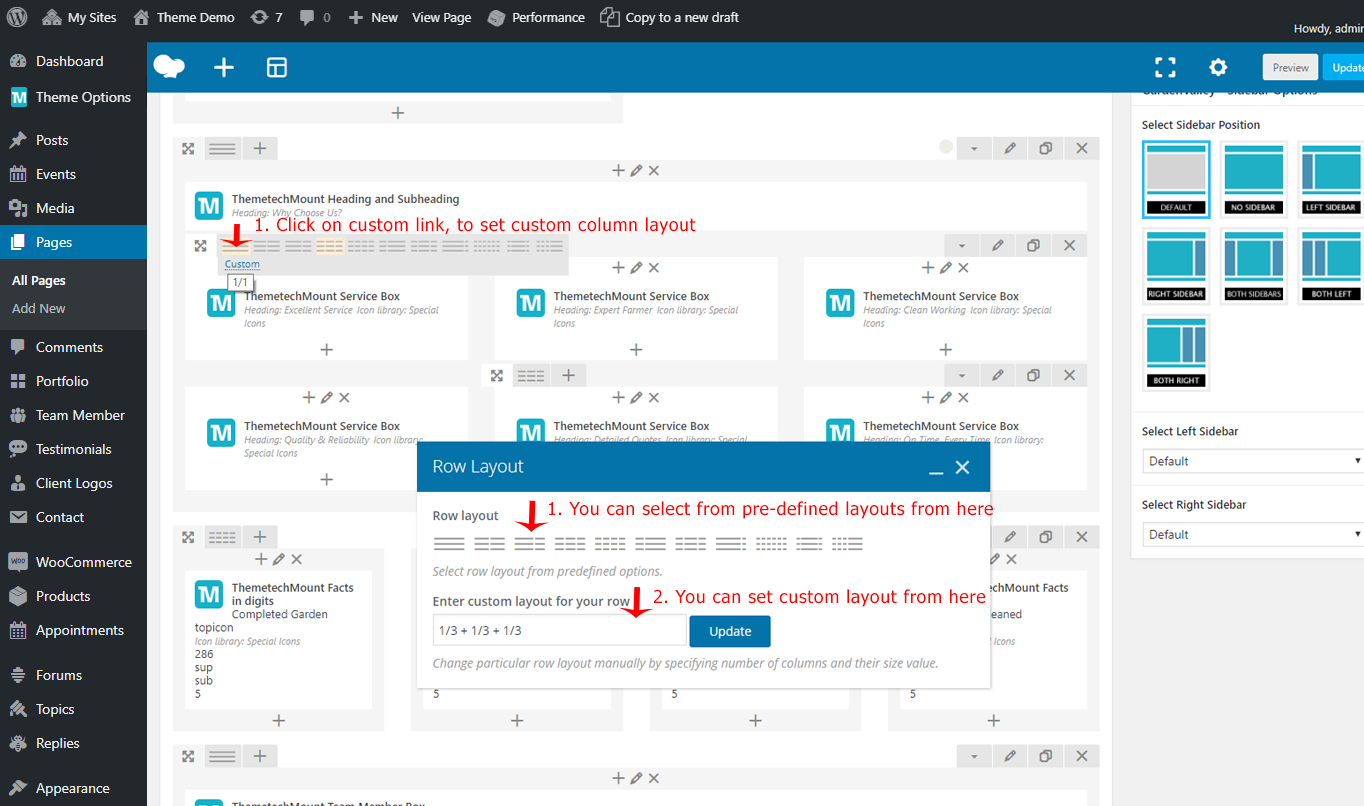Minimize the Row Layout panel

click(x=936, y=467)
